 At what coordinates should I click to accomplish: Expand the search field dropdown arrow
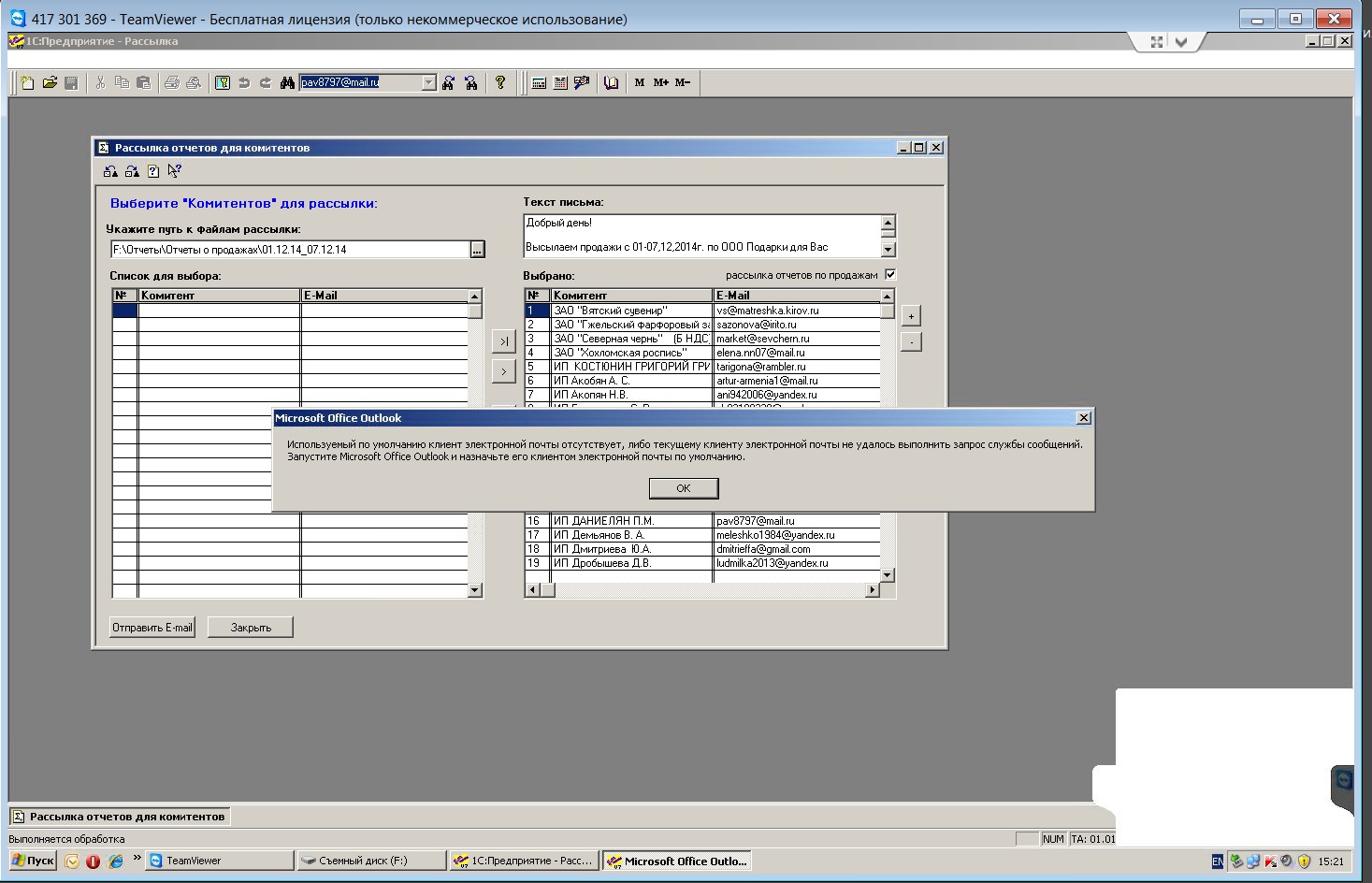pos(428,82)
